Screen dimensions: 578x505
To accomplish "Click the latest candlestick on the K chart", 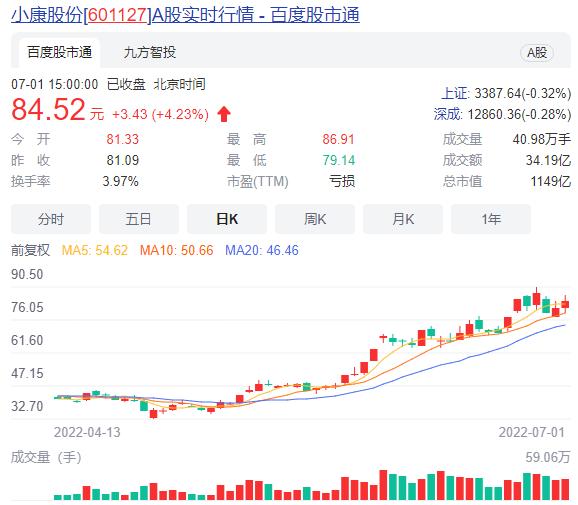I will pos(565,304).
